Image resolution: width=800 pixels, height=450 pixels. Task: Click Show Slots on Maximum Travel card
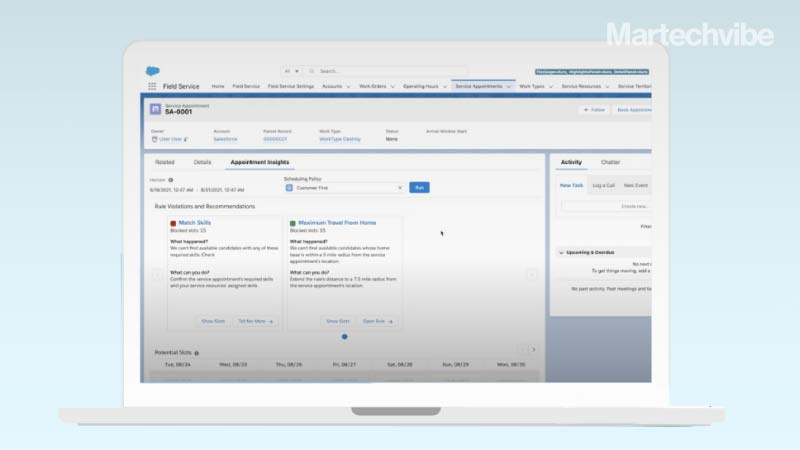tap(338, 321)
